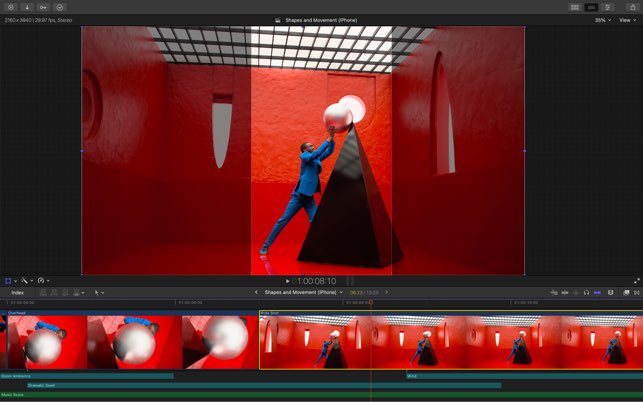Image resolution: width=643 pixels, height=402 pixels.
Task: Open the enhancement magic wand menu
Action: coord(25,281)
